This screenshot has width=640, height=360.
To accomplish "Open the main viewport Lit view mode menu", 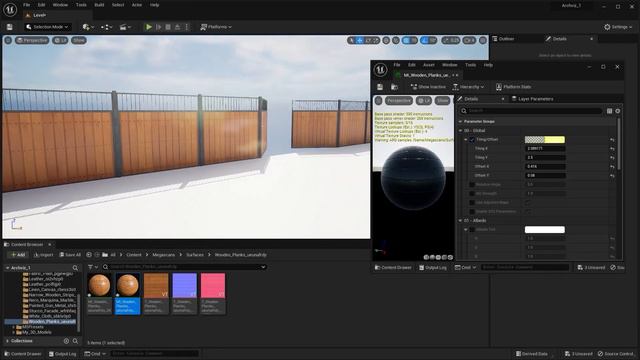I will pos(60,40).
